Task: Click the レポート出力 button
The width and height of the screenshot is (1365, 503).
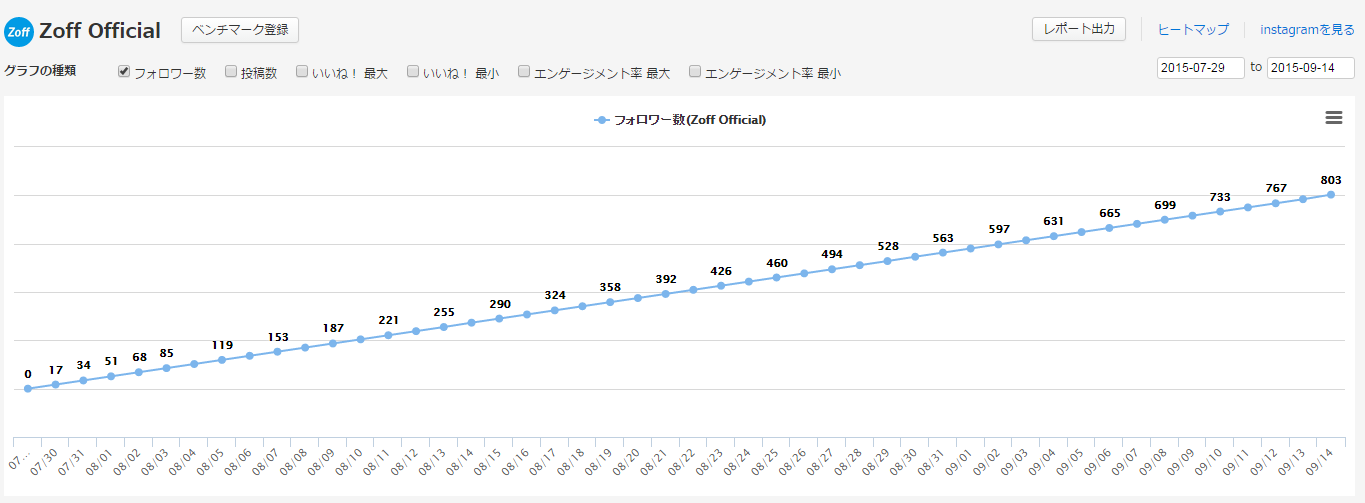Action: tap(1079, 29)
